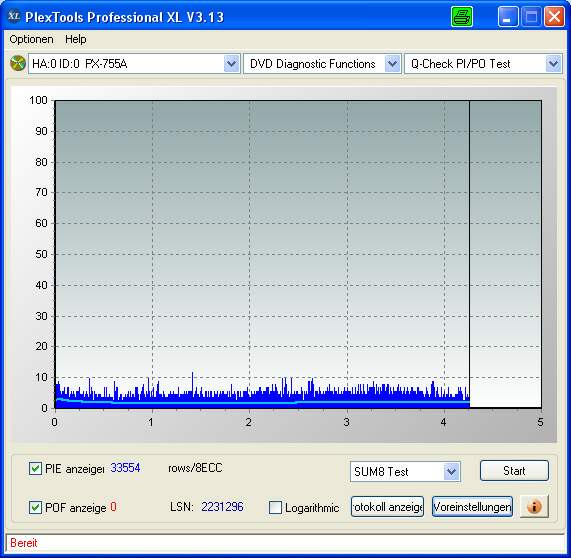
Task: Open the Optionen menu
Action: point(31,39)
